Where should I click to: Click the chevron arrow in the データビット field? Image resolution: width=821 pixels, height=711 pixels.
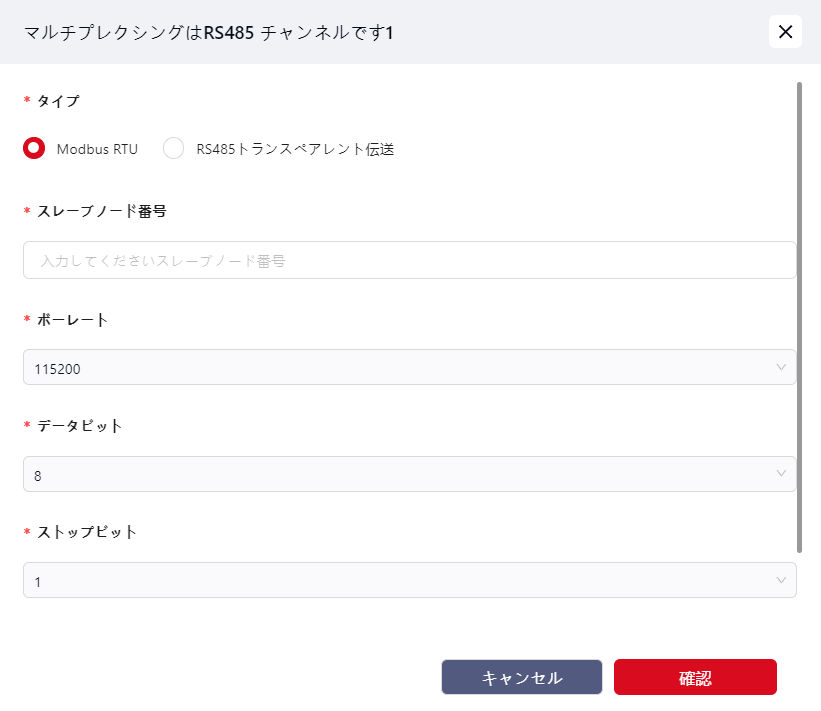pyautogui.click(x=781, y=474)
